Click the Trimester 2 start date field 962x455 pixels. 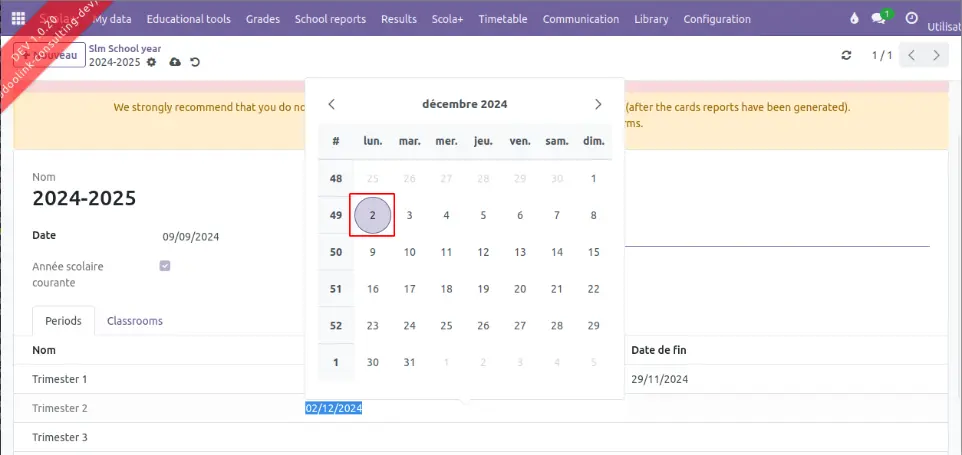(334, 408)
